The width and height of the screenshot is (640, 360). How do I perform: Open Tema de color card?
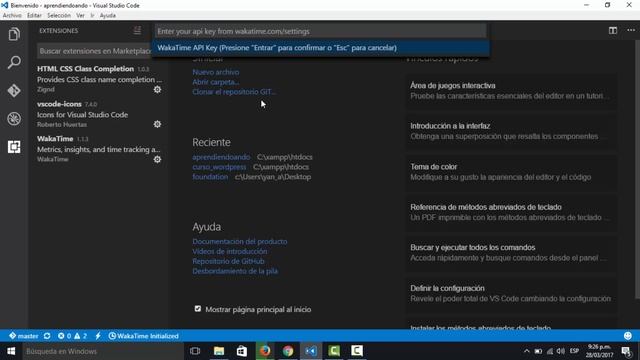(x=511, y=172)
